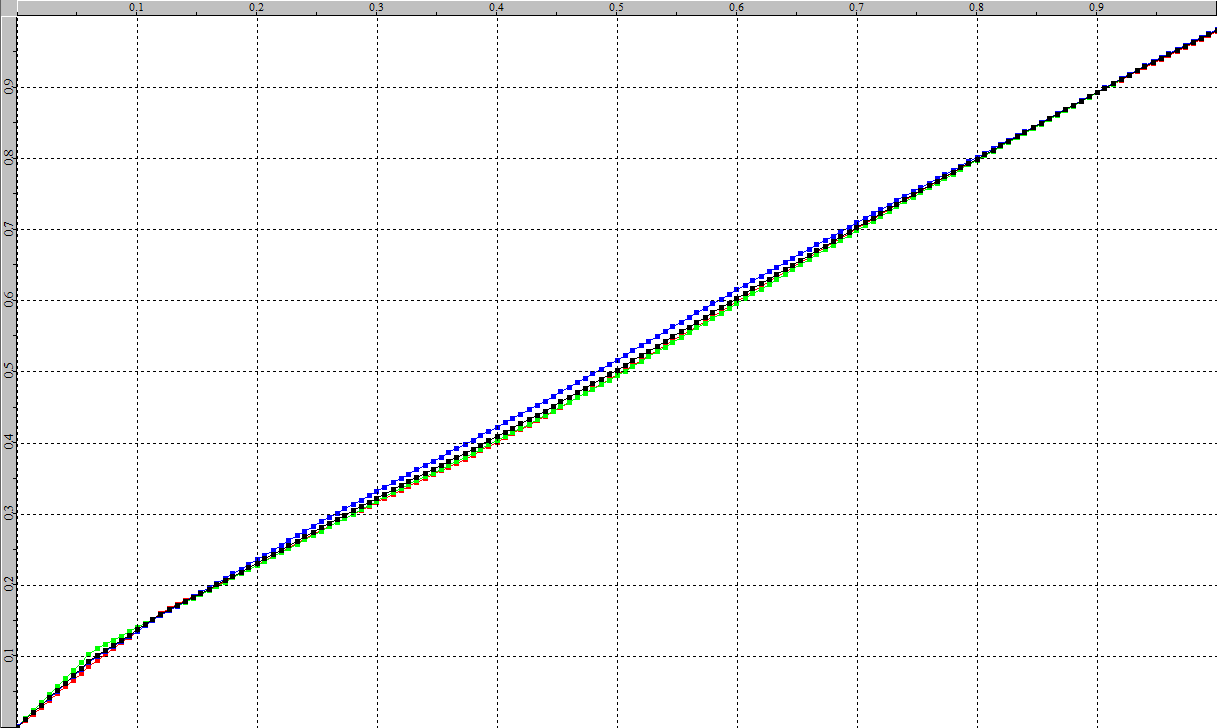
Task: Click the 0,3 label on the top ruler
Action: click(x=376, y=8)
